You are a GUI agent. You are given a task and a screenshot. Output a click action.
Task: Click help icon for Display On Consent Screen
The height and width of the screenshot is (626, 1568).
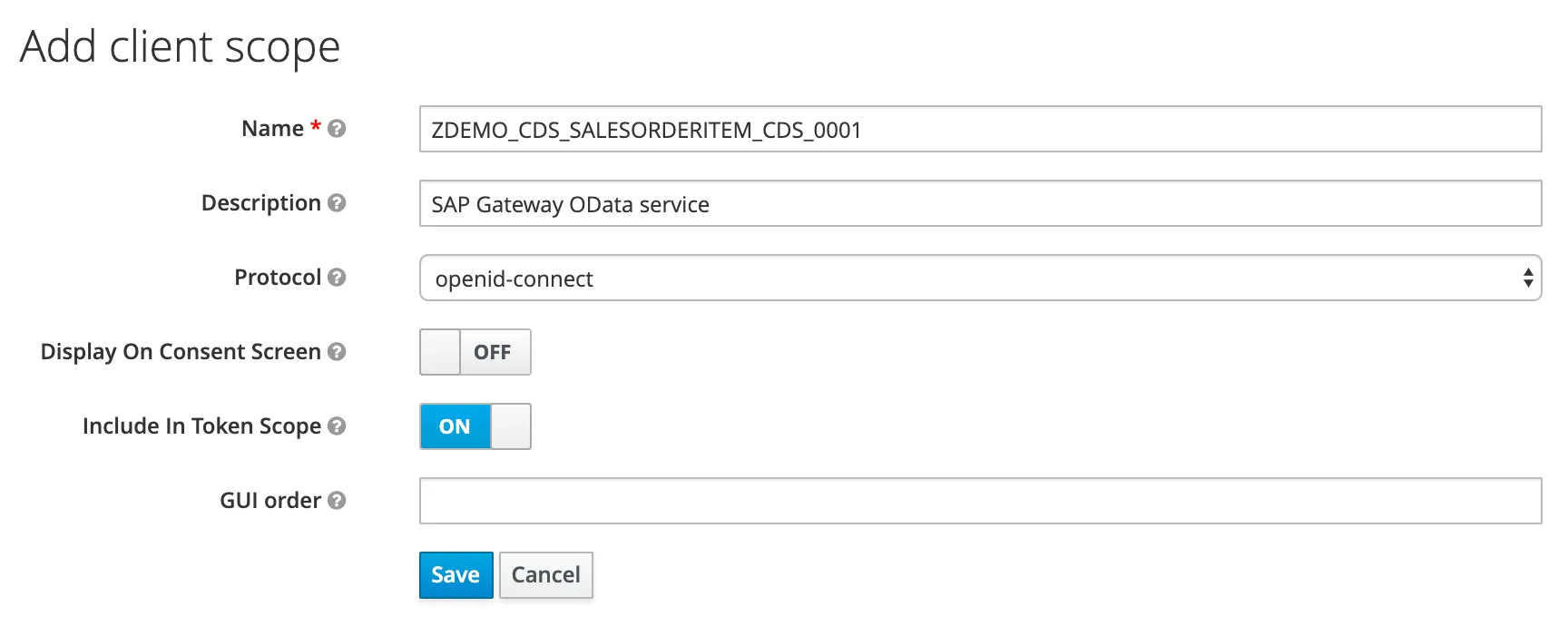coord(337,352)
